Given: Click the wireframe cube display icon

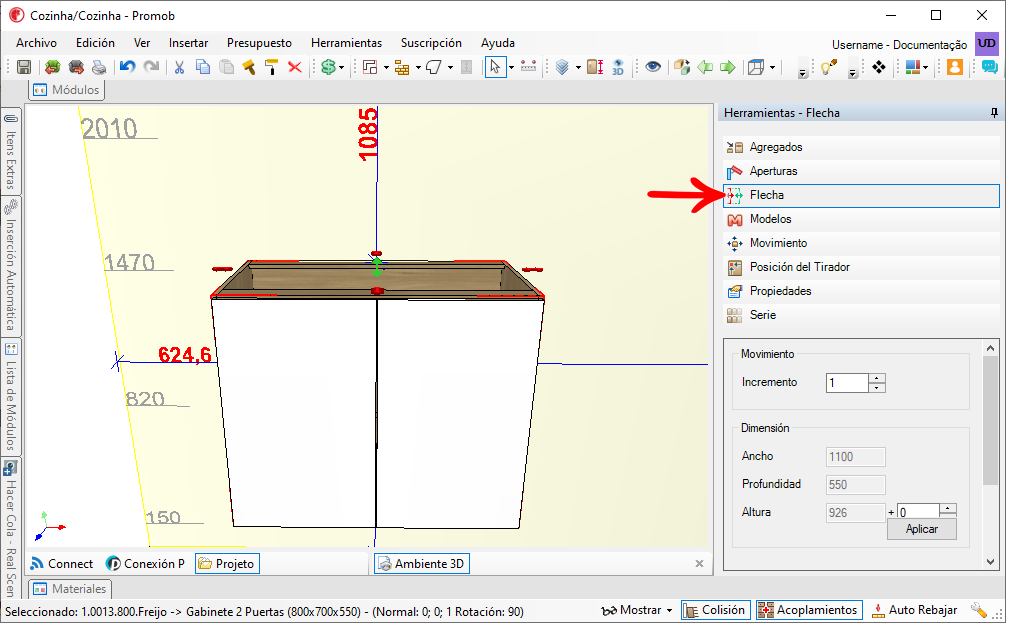Looking at the screenshot, I should click(756, 67).
